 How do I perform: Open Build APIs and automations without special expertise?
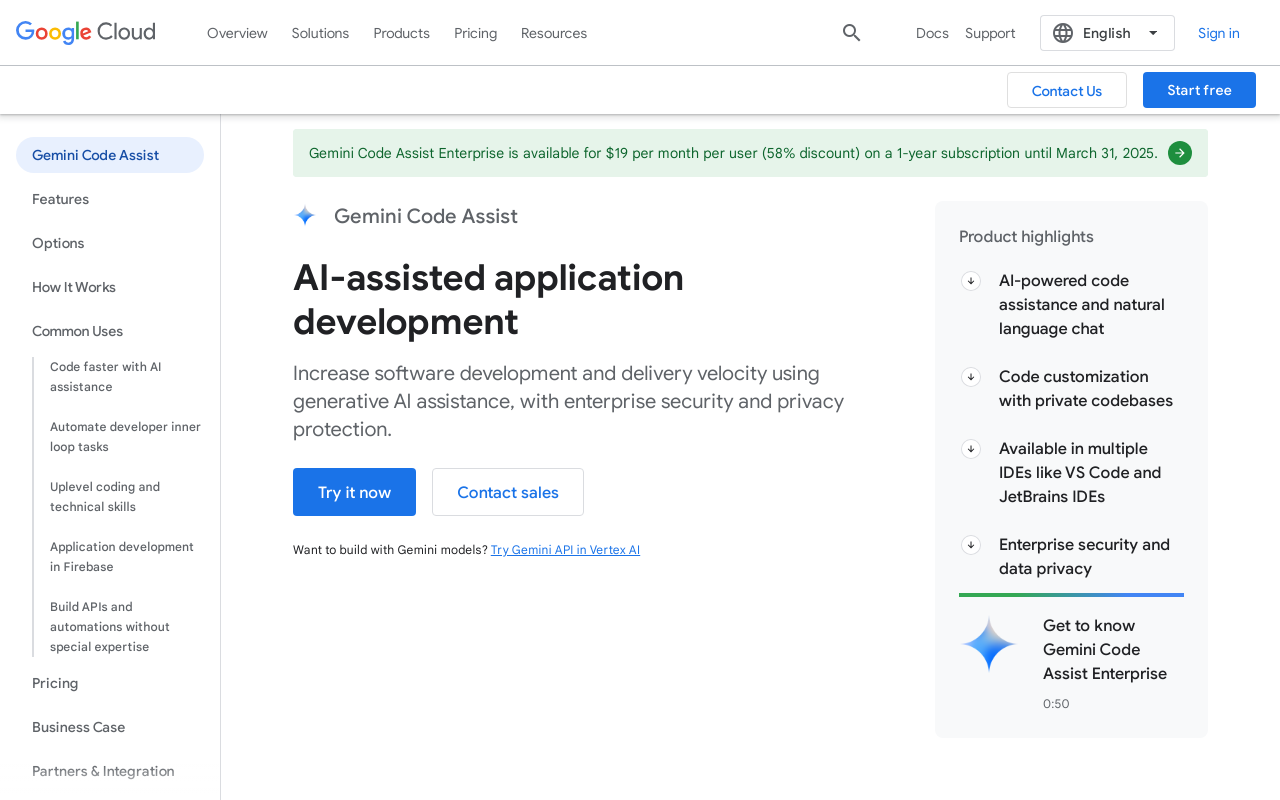pyautogui.click(x=110, y=627)
